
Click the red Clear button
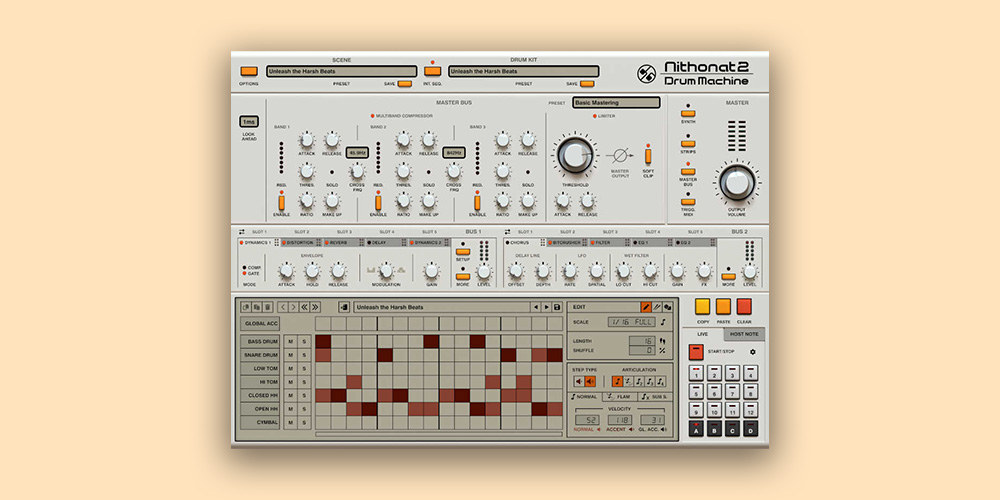click(x=744, y=307)
